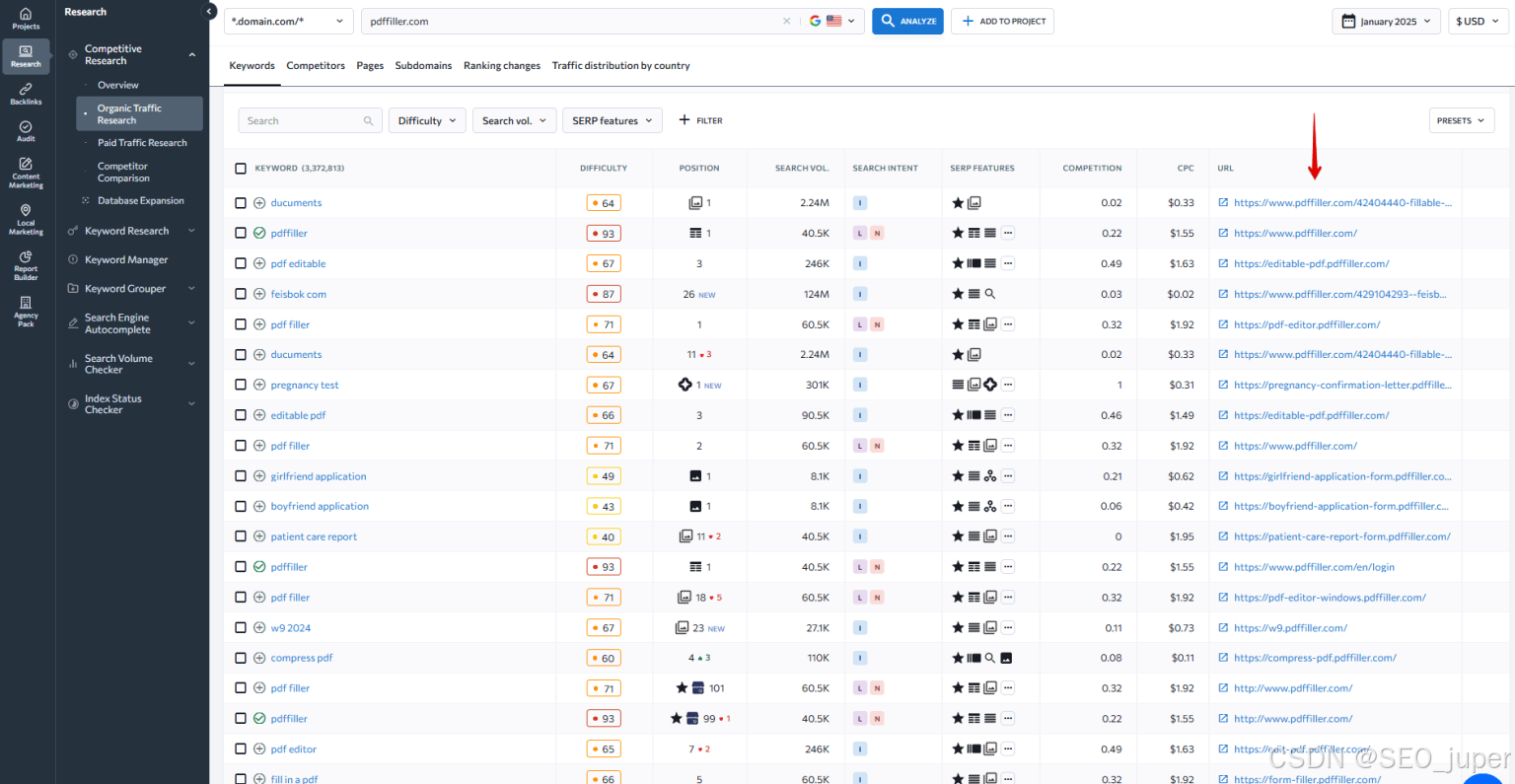Image resolution: width=1515 pixels, height=784 pixels.
Task: Open the $ USD currency dropdown
Action: 1478,21
